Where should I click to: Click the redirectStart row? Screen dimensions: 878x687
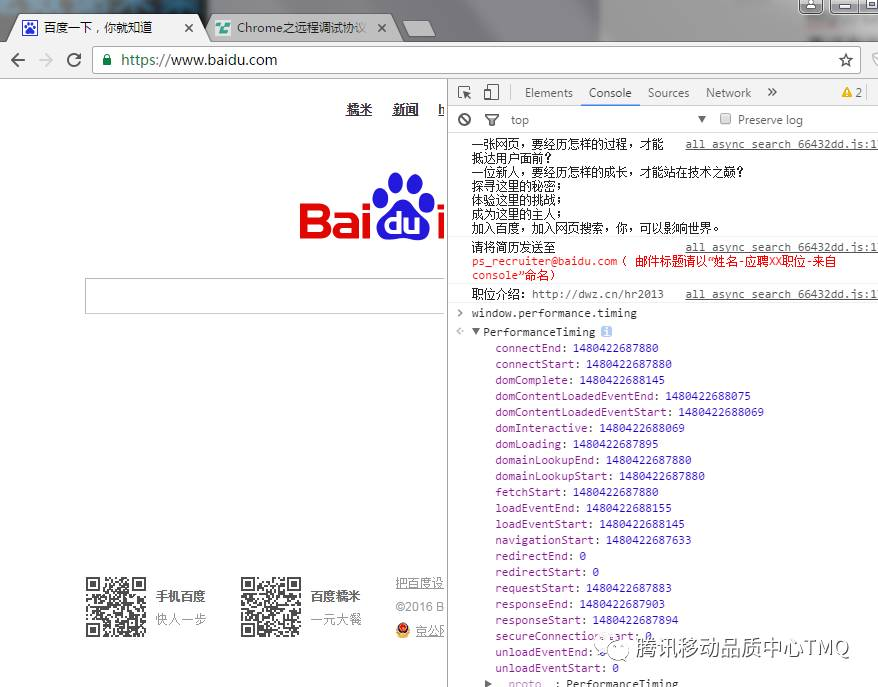[547, 572]
